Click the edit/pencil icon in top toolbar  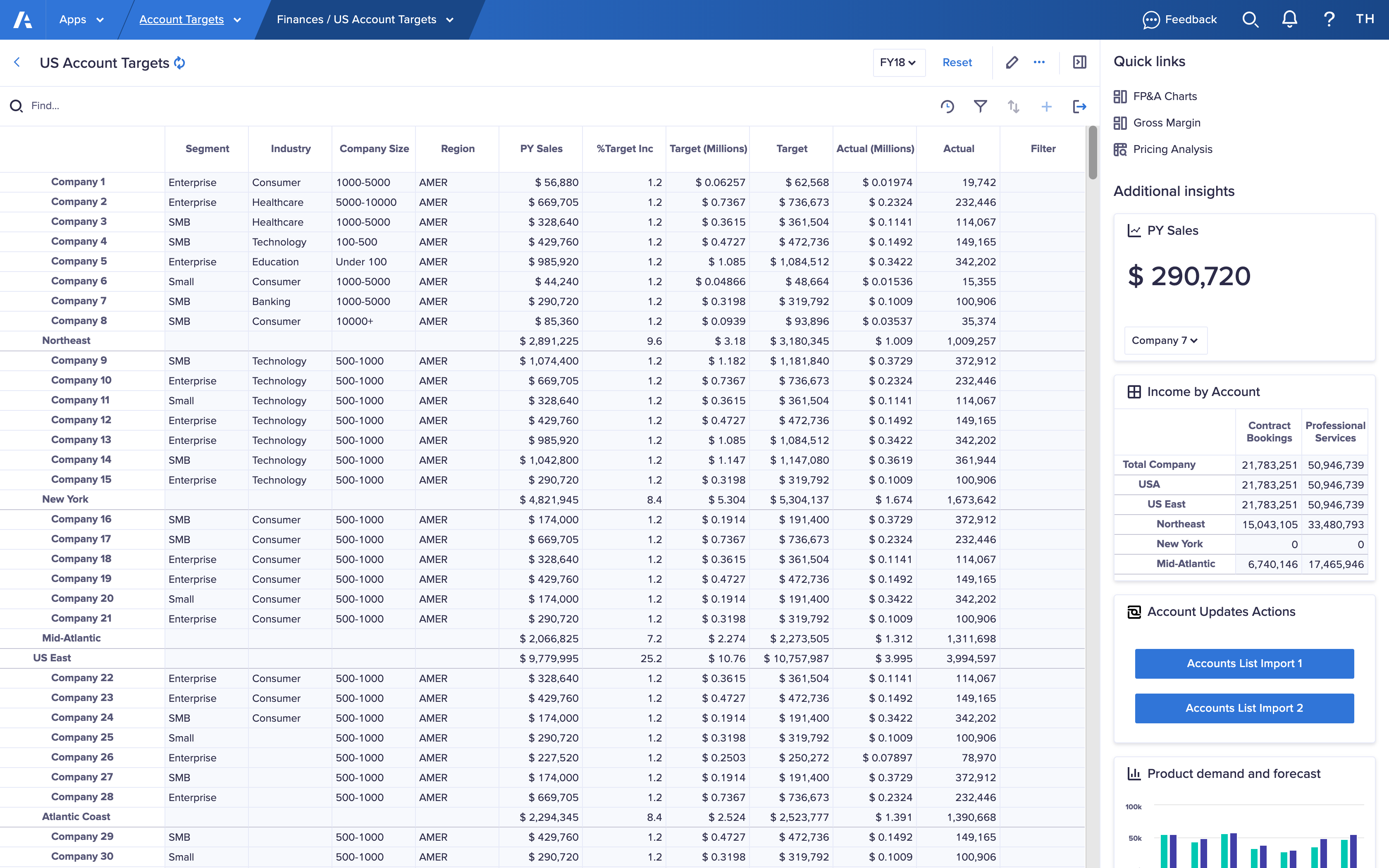point(1012,63)
